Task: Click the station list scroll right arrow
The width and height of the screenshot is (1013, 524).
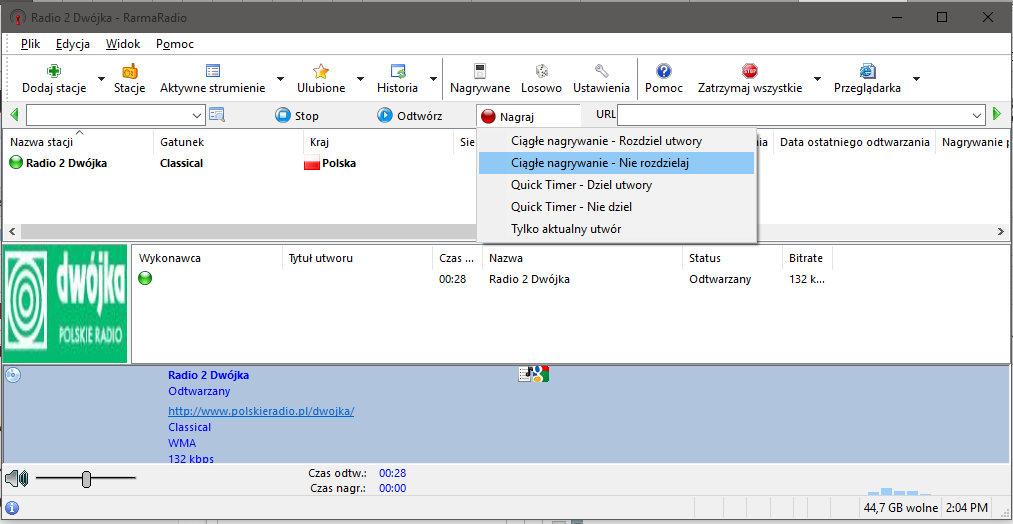Action: 1001,231
